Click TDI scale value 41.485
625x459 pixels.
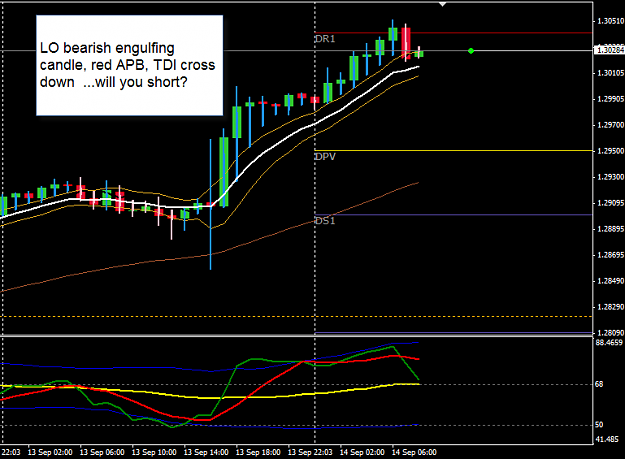(606, 439)
